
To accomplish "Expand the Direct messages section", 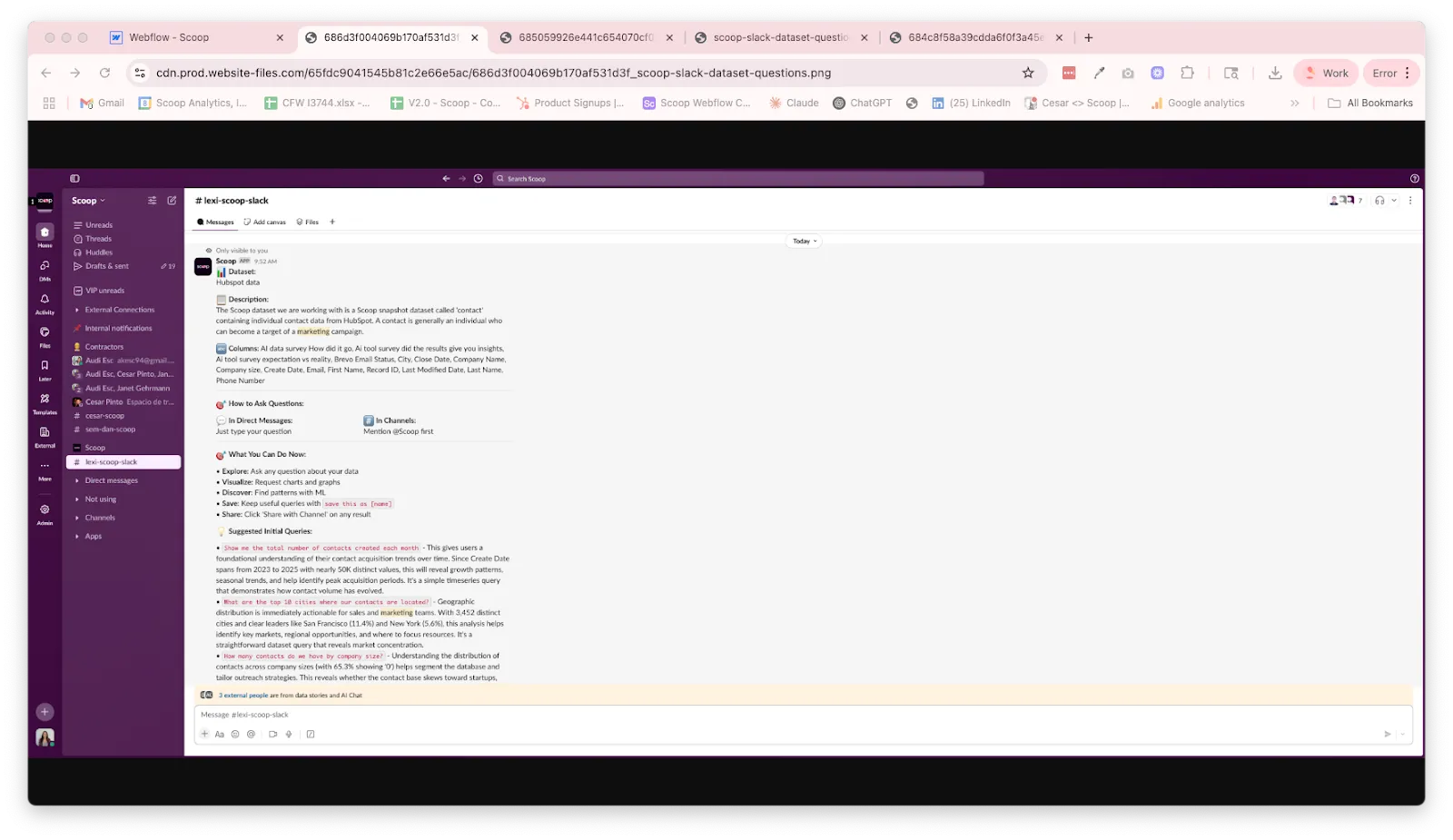I will (109, 479).
